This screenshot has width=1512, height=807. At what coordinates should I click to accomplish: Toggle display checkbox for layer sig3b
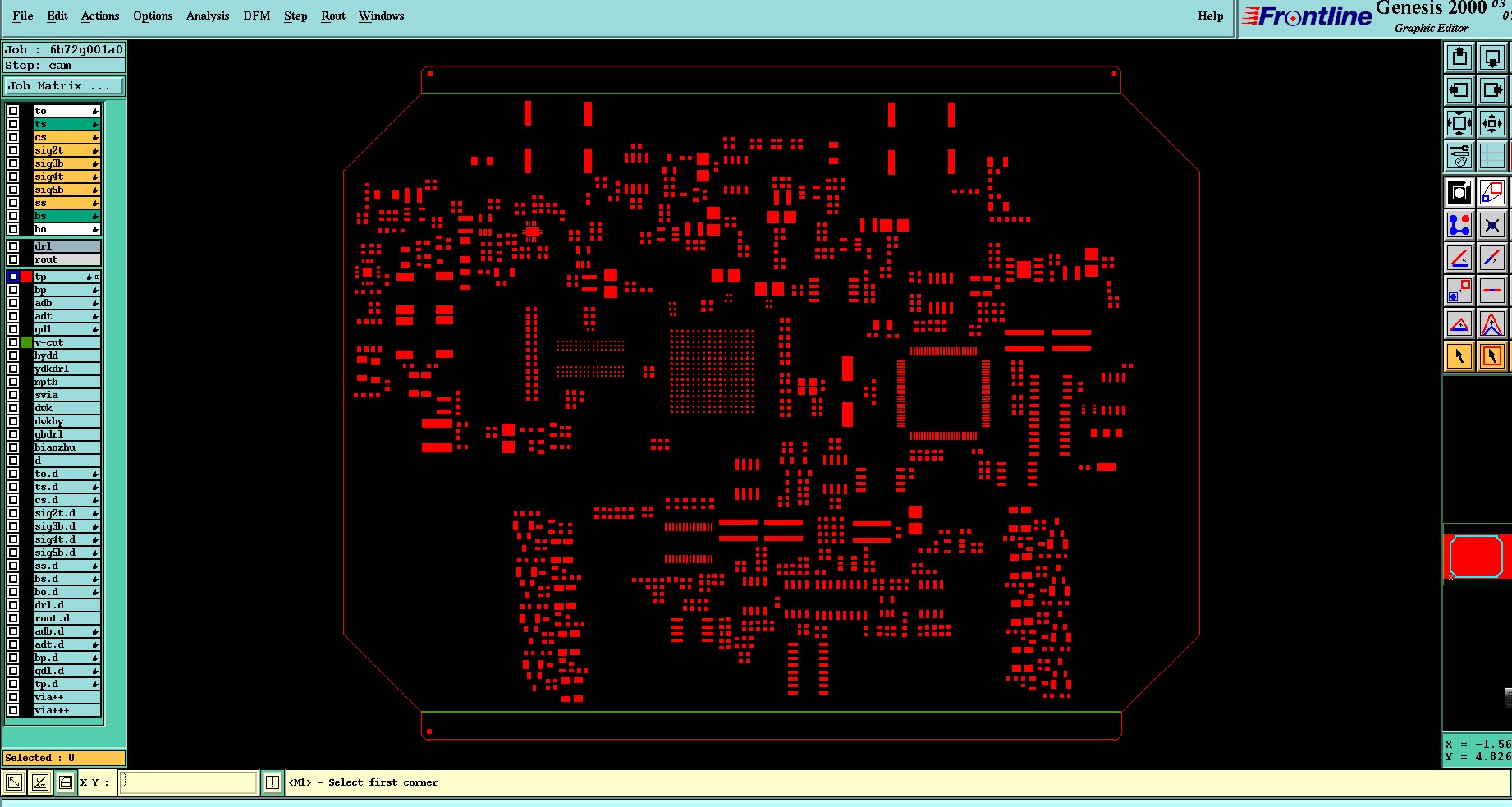click(x=13, y=163)
